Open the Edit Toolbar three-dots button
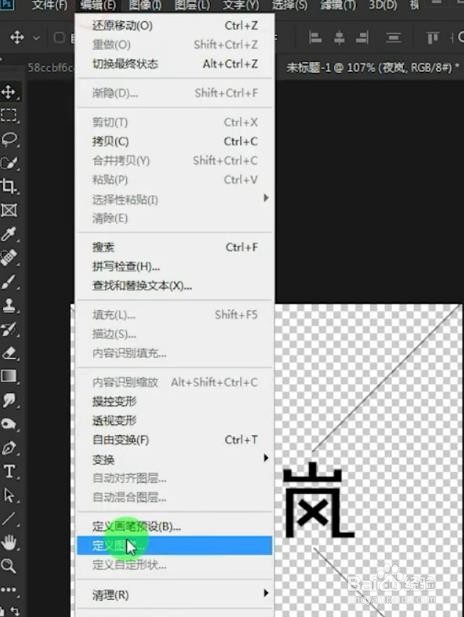 pyautogui.click(x=9, y=589)
